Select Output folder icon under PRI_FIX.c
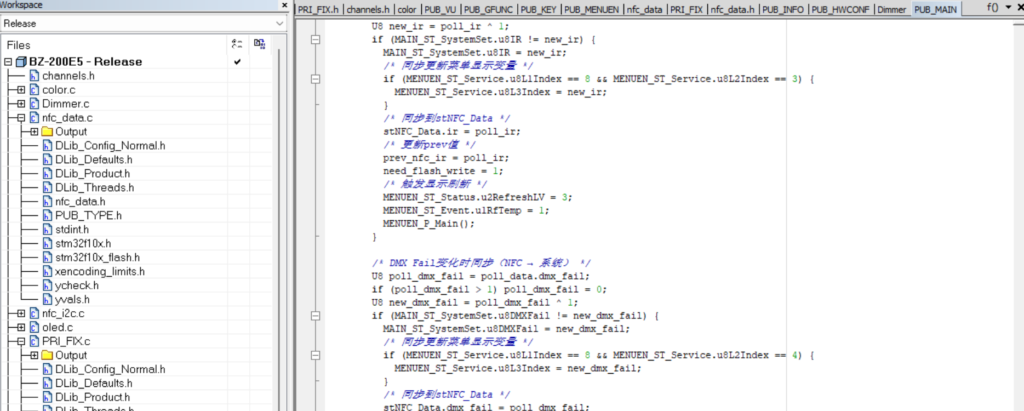This screenshot has width=1024, height=411. tap(47, 355)
